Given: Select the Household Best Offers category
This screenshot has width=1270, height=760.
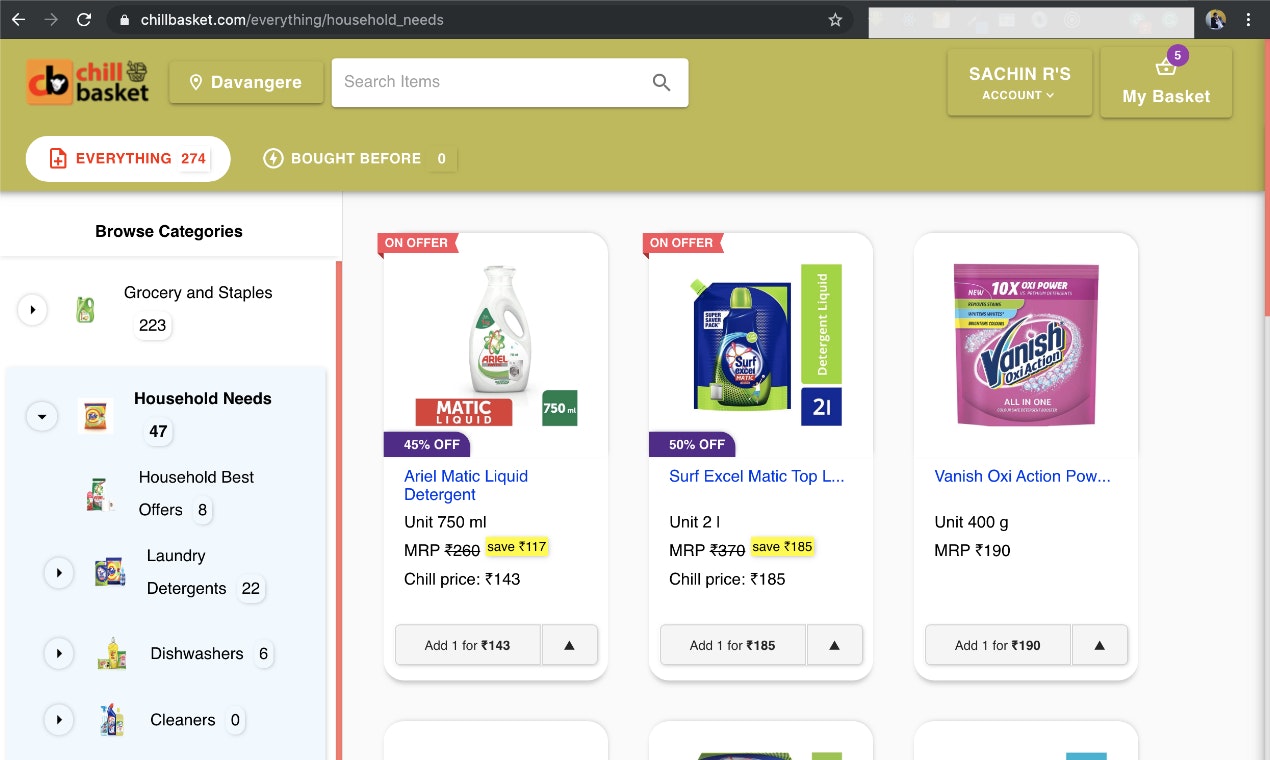Looking at the screenshot, I should [x=196, y=494].
